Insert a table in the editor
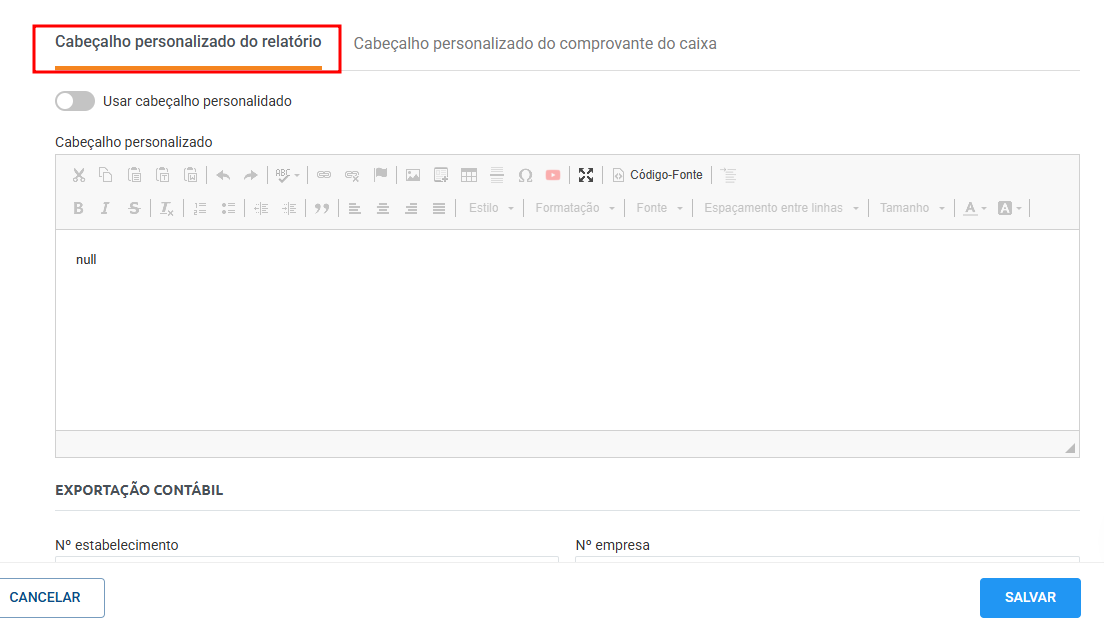 click(x=469, y=175)
